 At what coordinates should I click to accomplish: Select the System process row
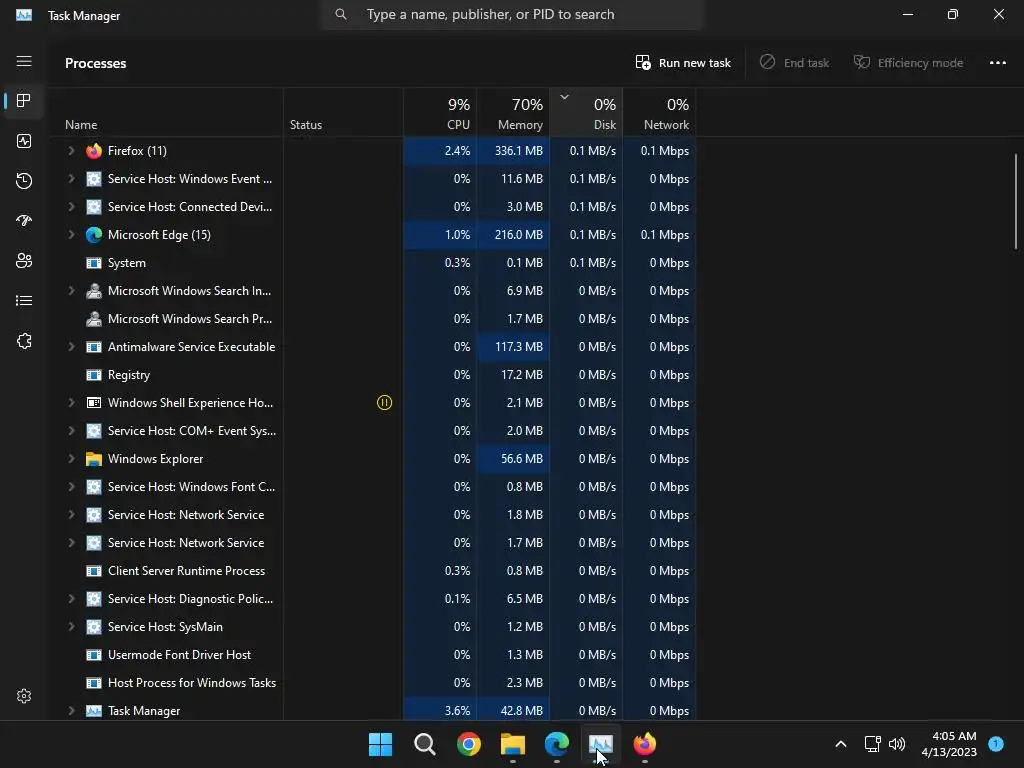point(373,263)
